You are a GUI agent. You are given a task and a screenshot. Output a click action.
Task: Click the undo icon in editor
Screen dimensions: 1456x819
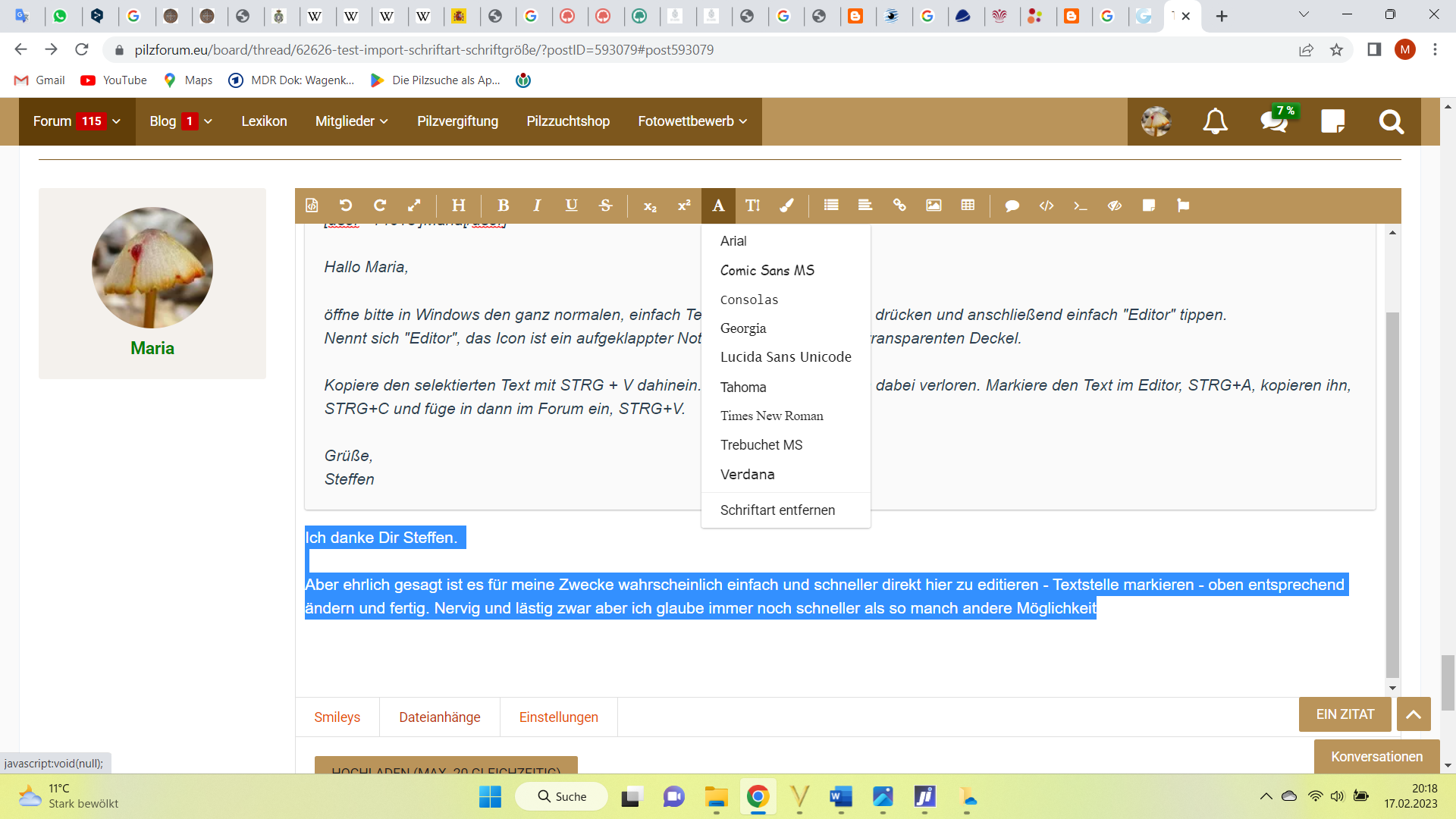point(346,206)
